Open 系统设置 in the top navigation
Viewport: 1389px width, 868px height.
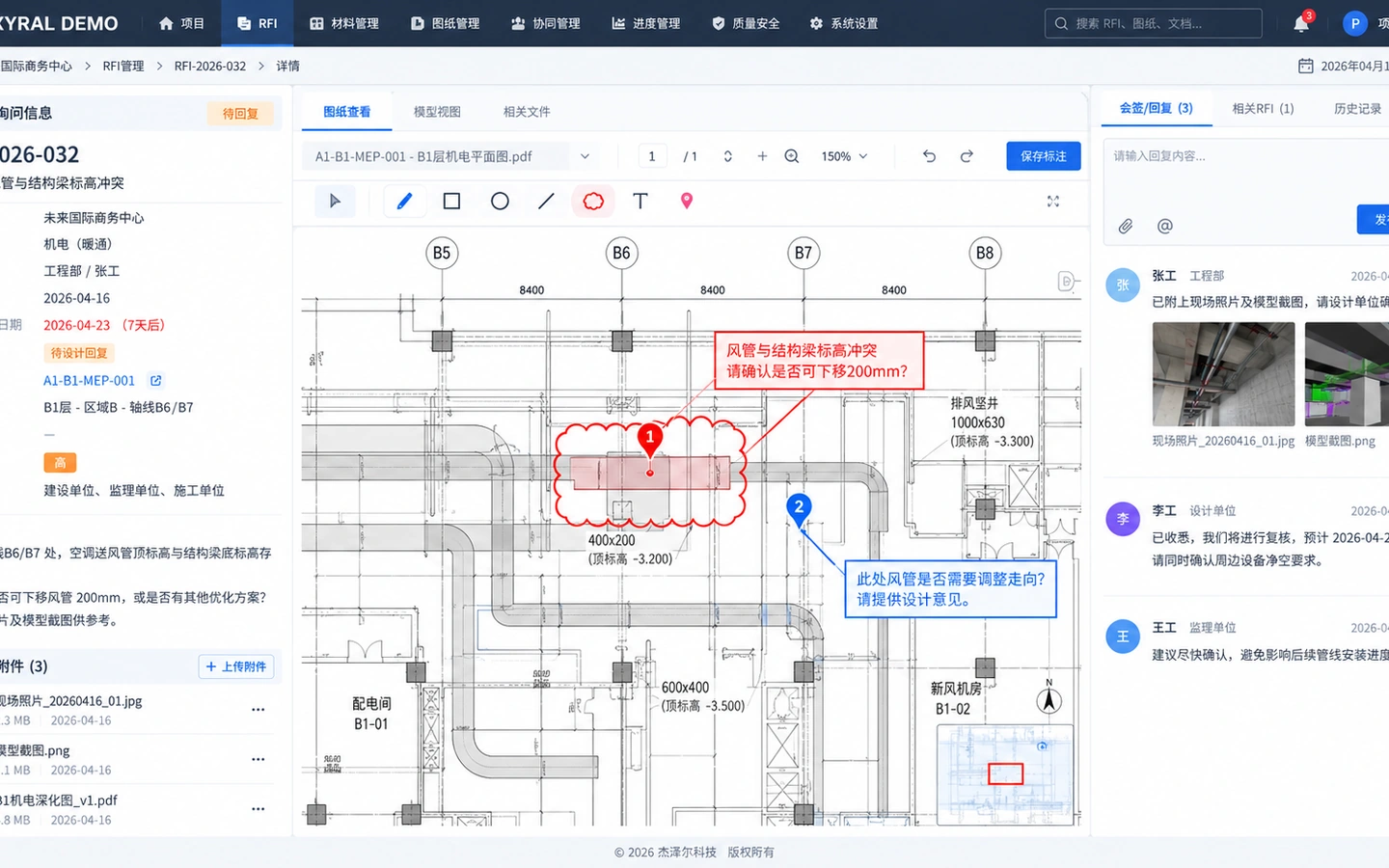point(844,23)
